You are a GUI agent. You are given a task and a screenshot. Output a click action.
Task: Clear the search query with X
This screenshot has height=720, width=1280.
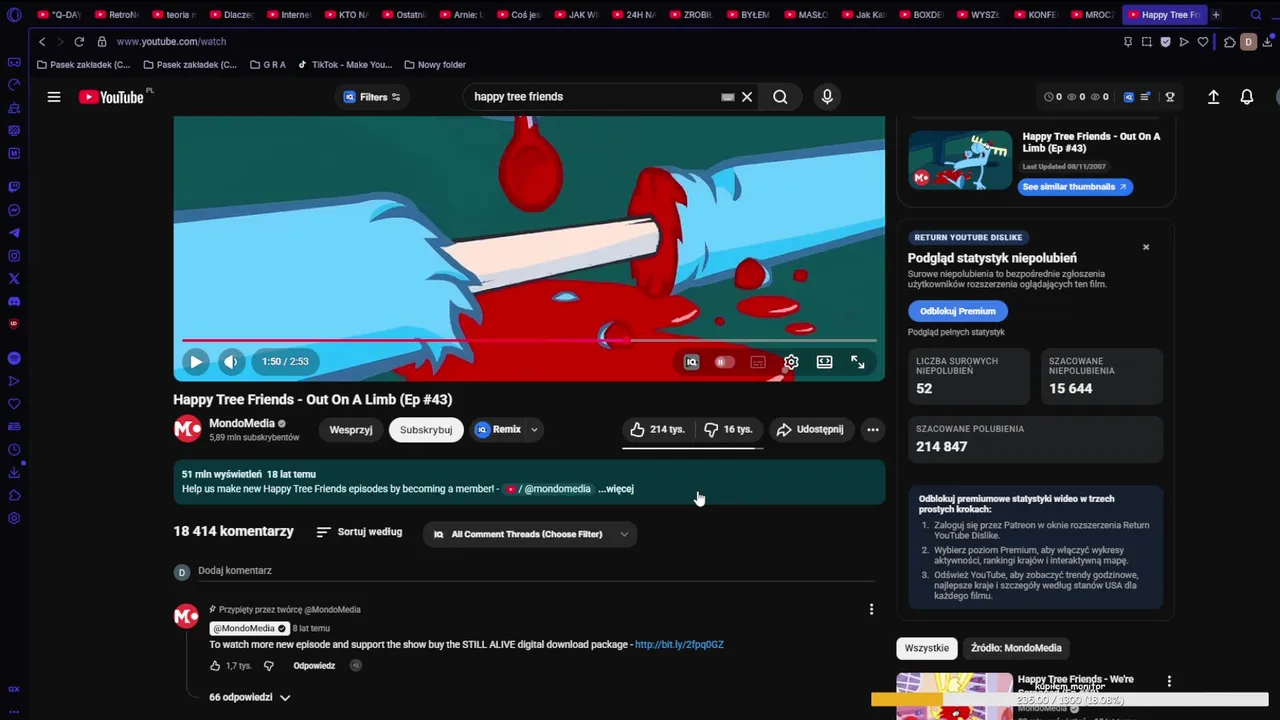coord(747,97)
